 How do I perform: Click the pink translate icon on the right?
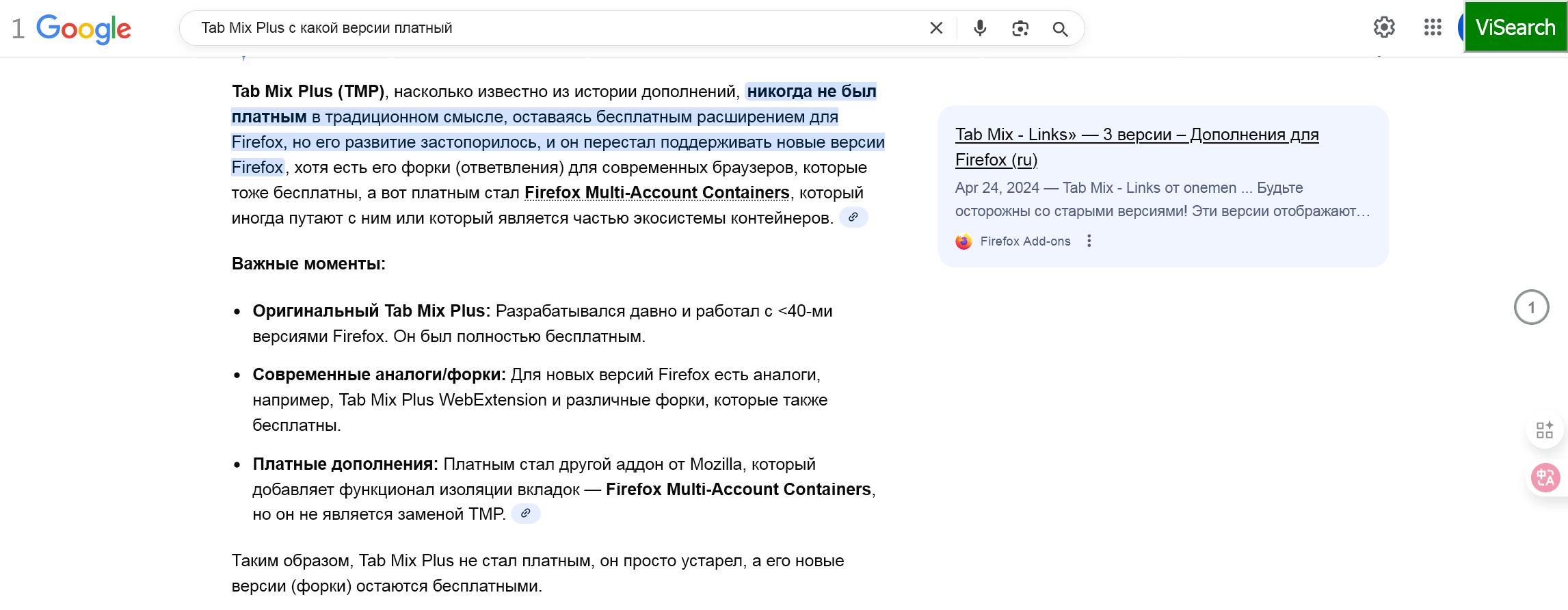1545,477
